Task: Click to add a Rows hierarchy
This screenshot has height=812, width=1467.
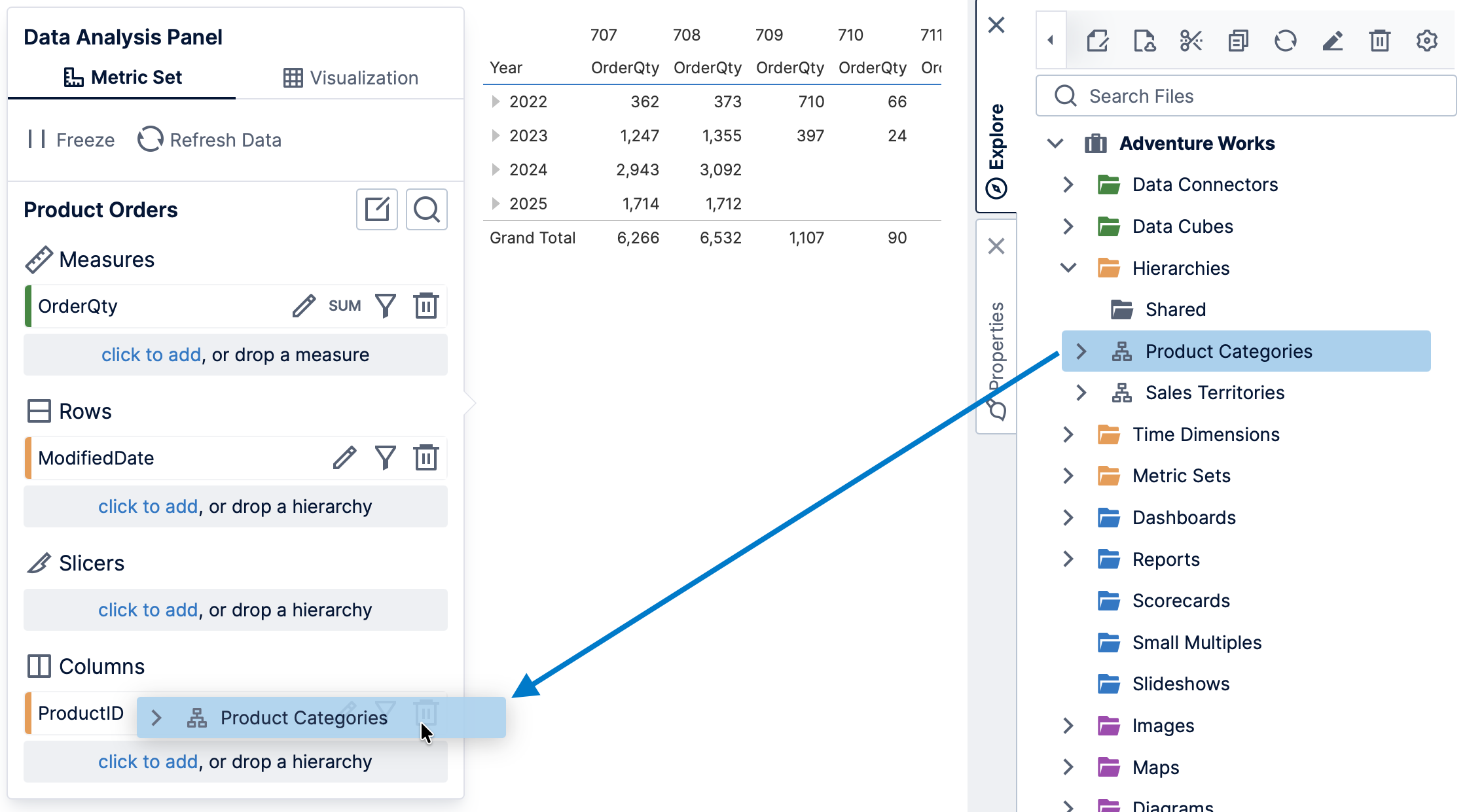Action: pyautogui.click(x=148, y=506)
